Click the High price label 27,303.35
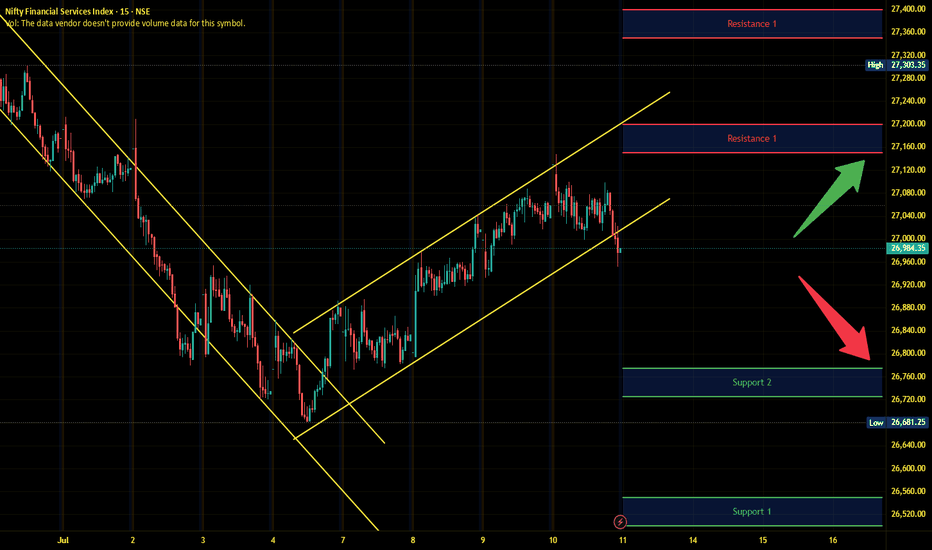Viewport: 932px width, 550px height. 896,65
